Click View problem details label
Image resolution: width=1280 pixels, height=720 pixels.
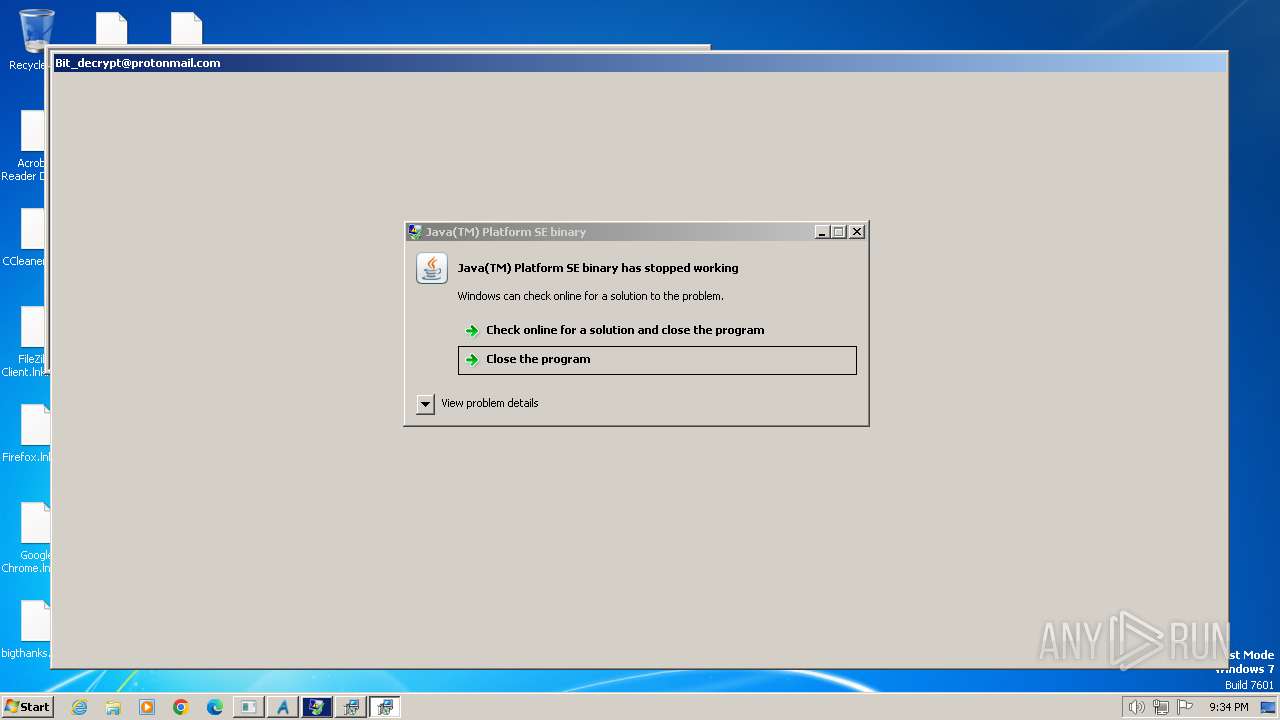490,403
